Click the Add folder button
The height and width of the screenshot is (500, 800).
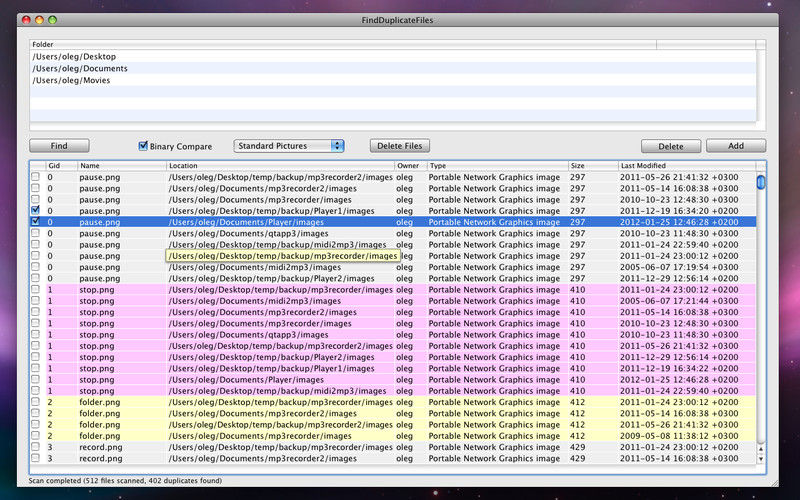coord(735,146)
